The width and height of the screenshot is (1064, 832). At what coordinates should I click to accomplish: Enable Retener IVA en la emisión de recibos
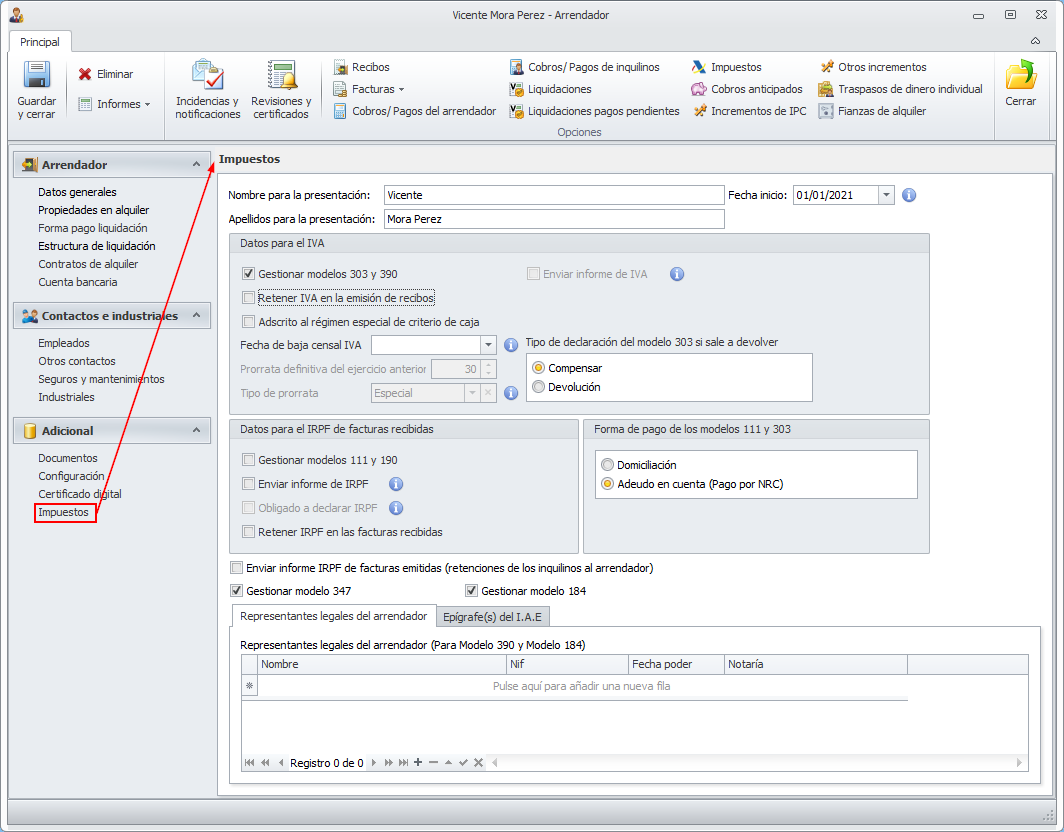pos(248,298)
